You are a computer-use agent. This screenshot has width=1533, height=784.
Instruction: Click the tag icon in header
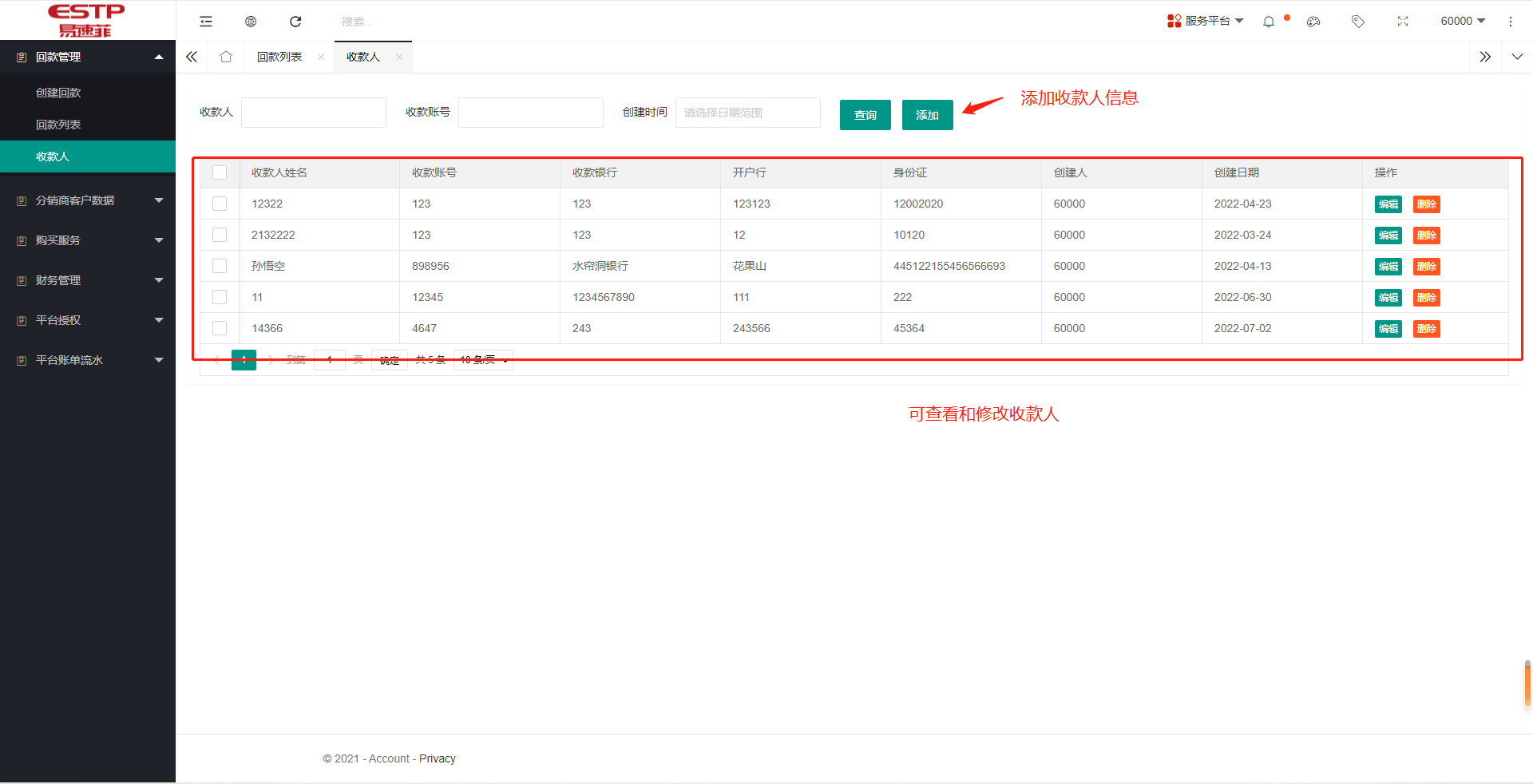click(x=1358, y=22)
